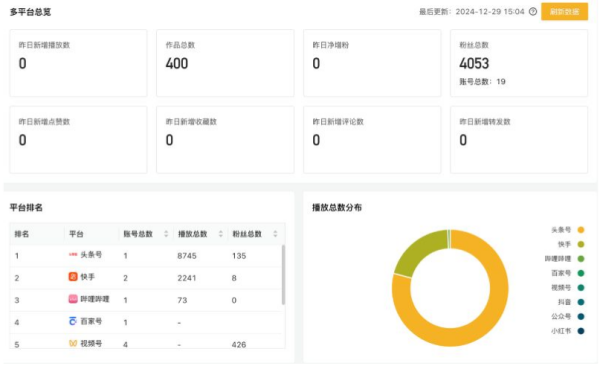The width and height of the screenshot is (600, 369).
Task: Click the 昨日净增粉 card
Action: point(372,63)
